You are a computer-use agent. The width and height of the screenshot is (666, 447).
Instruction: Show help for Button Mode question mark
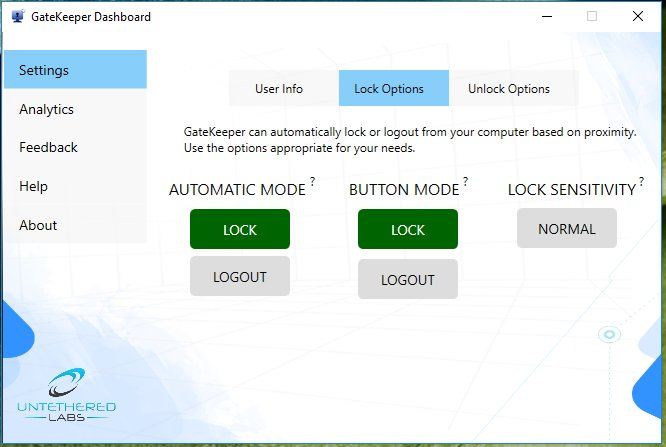pos(466,181)
